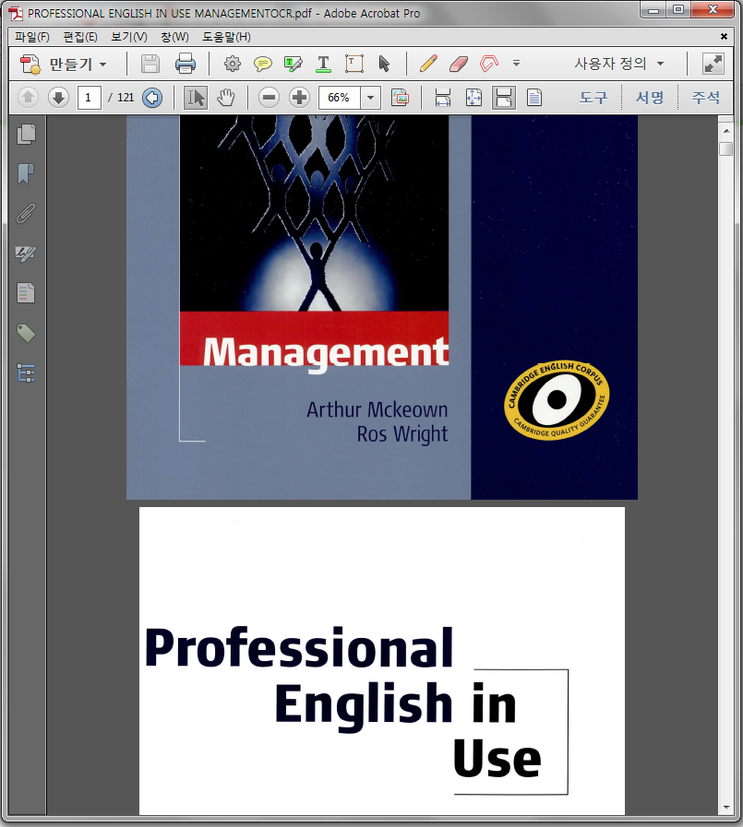Image resolution: width=743 pixels, height=827 pixels.
Task: Add a sticky note comment
Action: (263, 64)
